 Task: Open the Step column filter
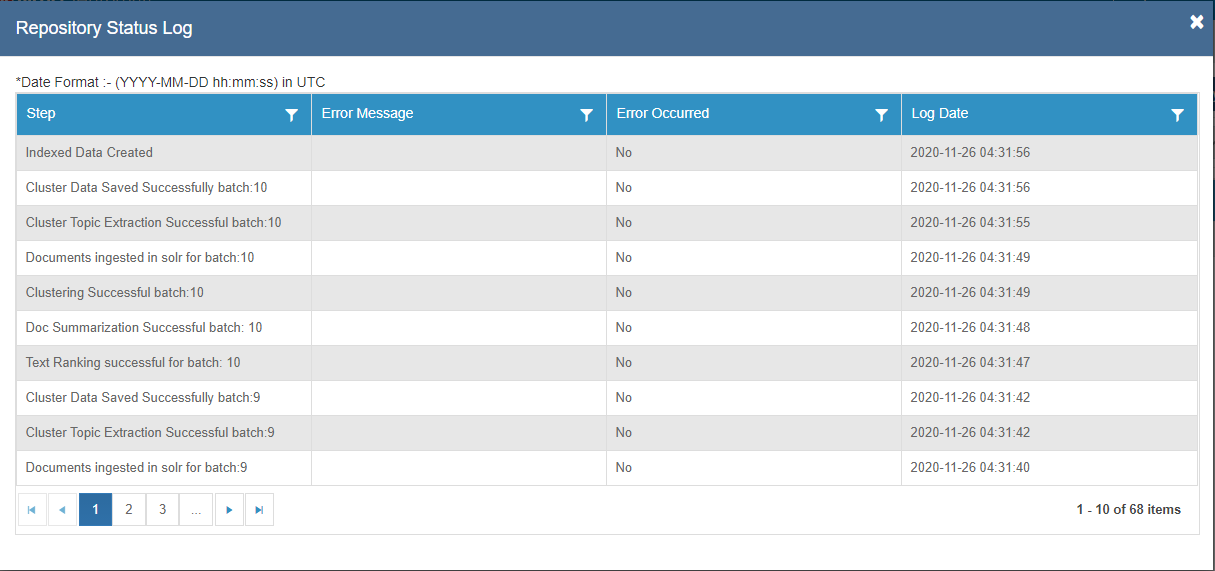point(291,115)
